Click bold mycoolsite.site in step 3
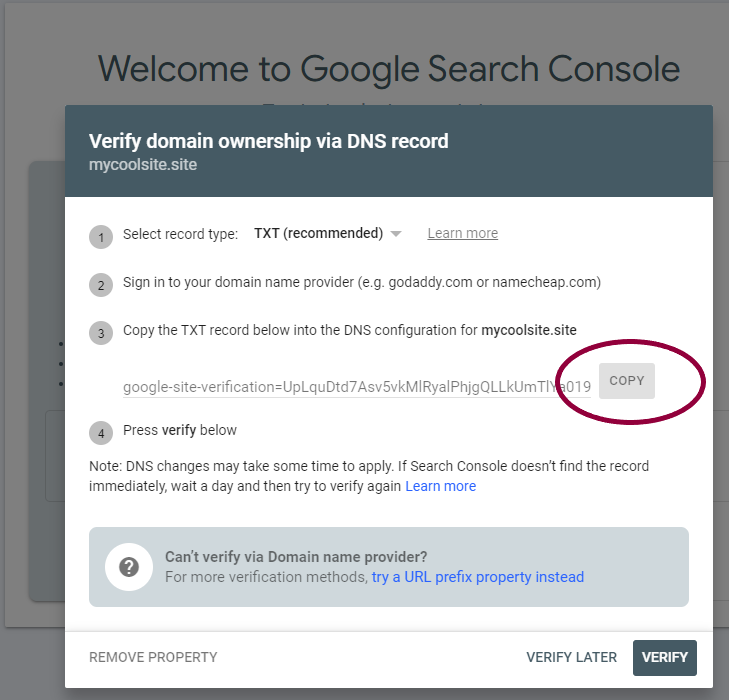 pos(529,330)
